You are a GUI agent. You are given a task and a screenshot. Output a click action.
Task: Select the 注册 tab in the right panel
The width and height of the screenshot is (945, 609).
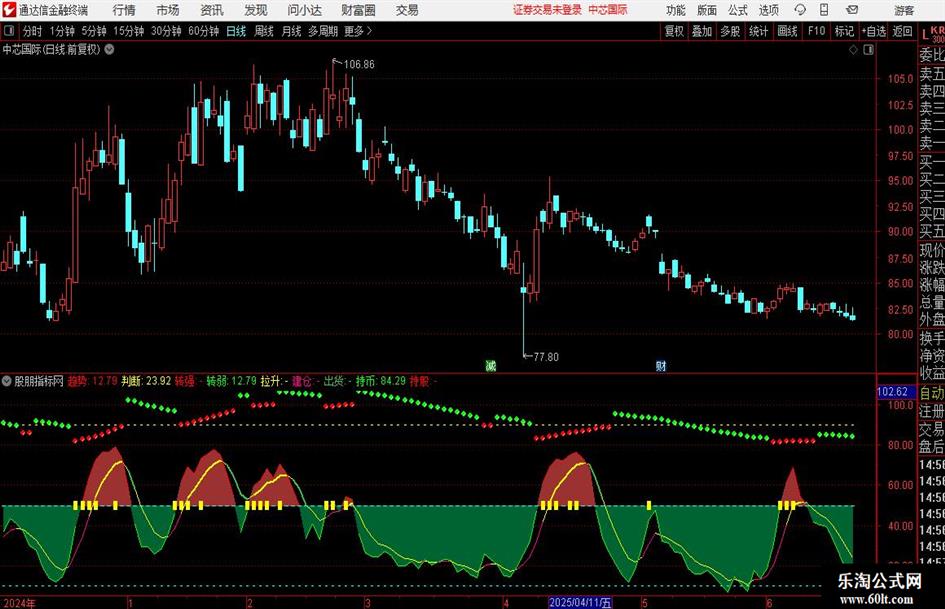tap(931, 411)
